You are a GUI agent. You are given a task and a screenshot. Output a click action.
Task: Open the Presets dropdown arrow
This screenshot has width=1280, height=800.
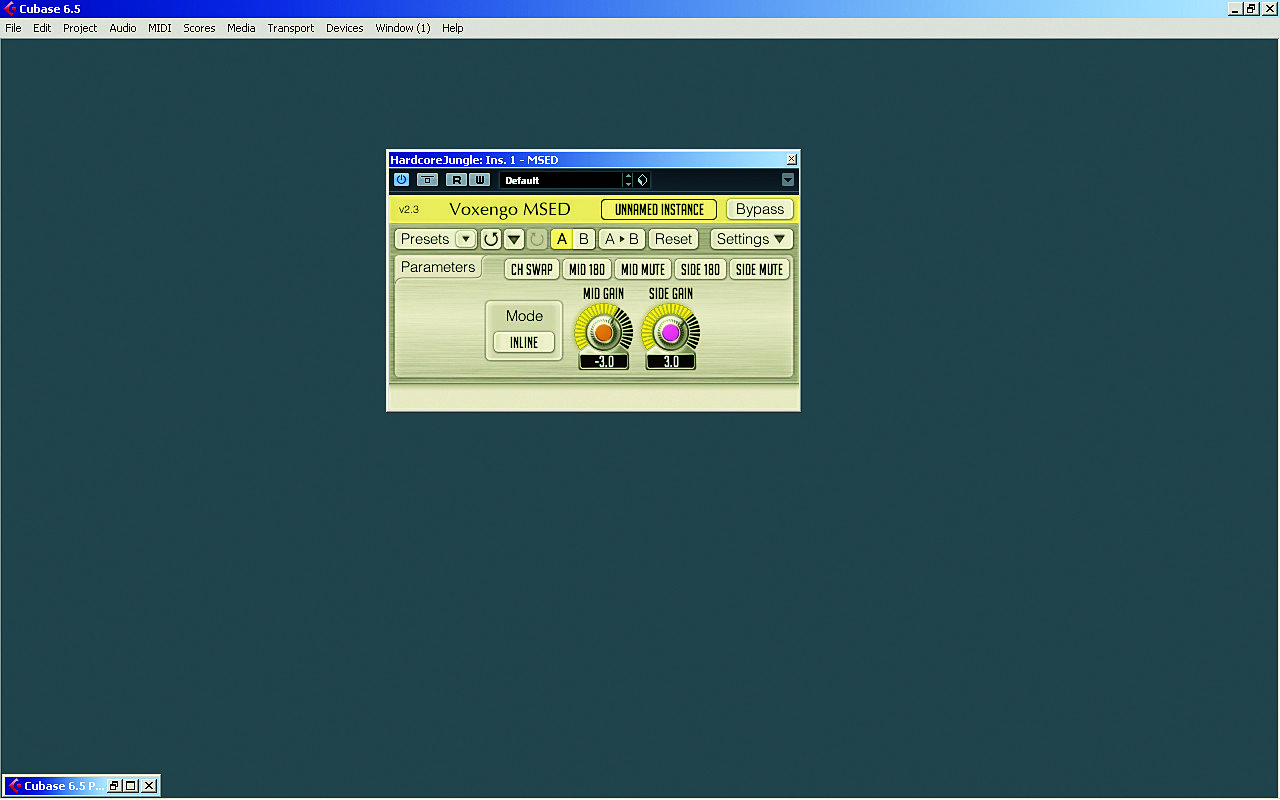click(466, 239)
